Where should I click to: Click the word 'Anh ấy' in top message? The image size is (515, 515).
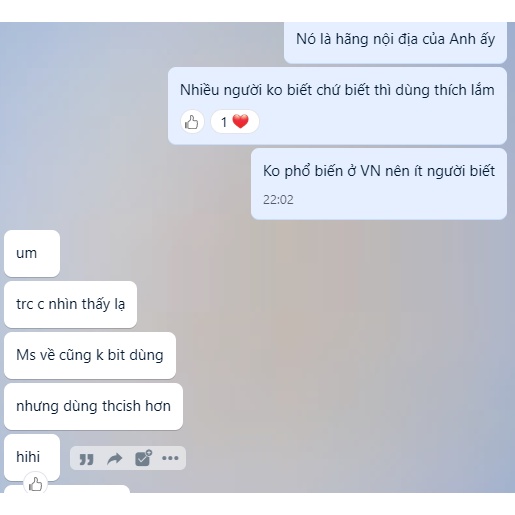click(472, 39)
